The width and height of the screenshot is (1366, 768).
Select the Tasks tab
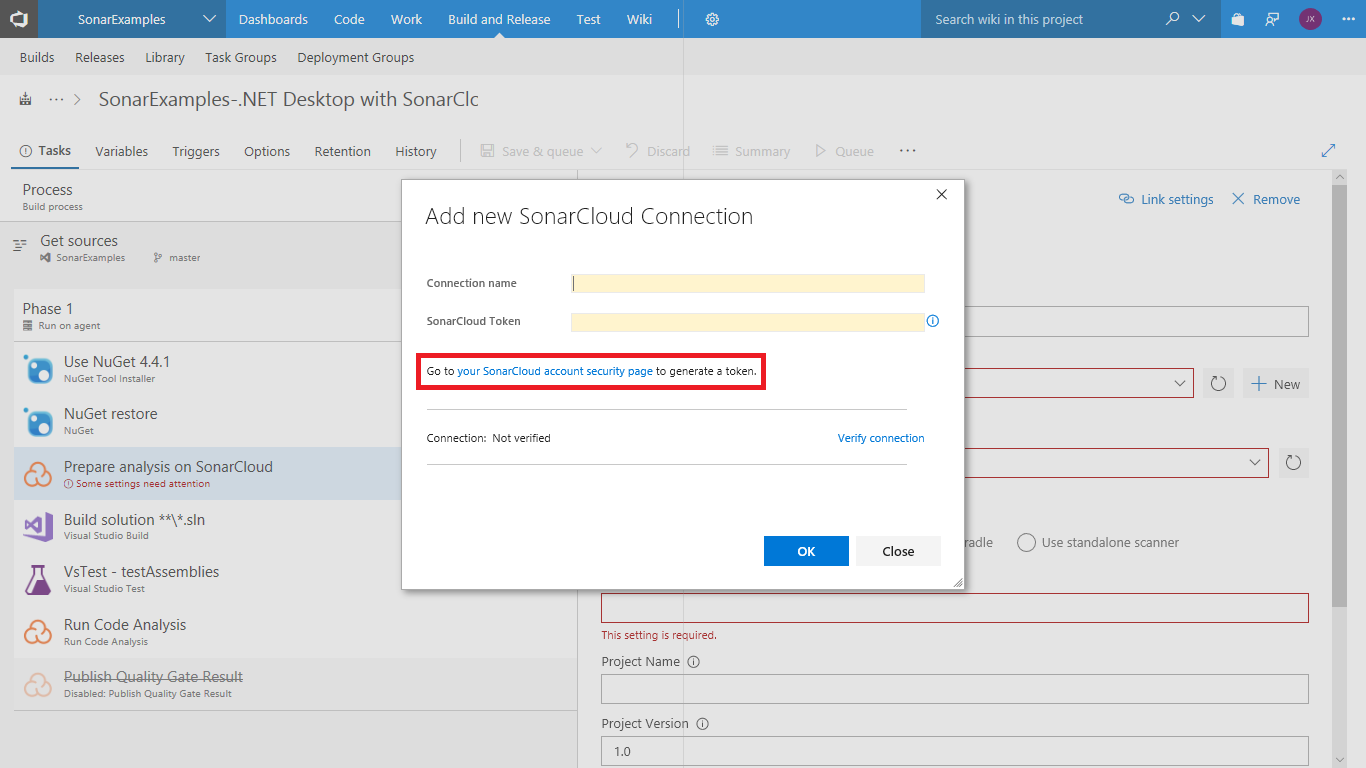[x=45, y=151]
